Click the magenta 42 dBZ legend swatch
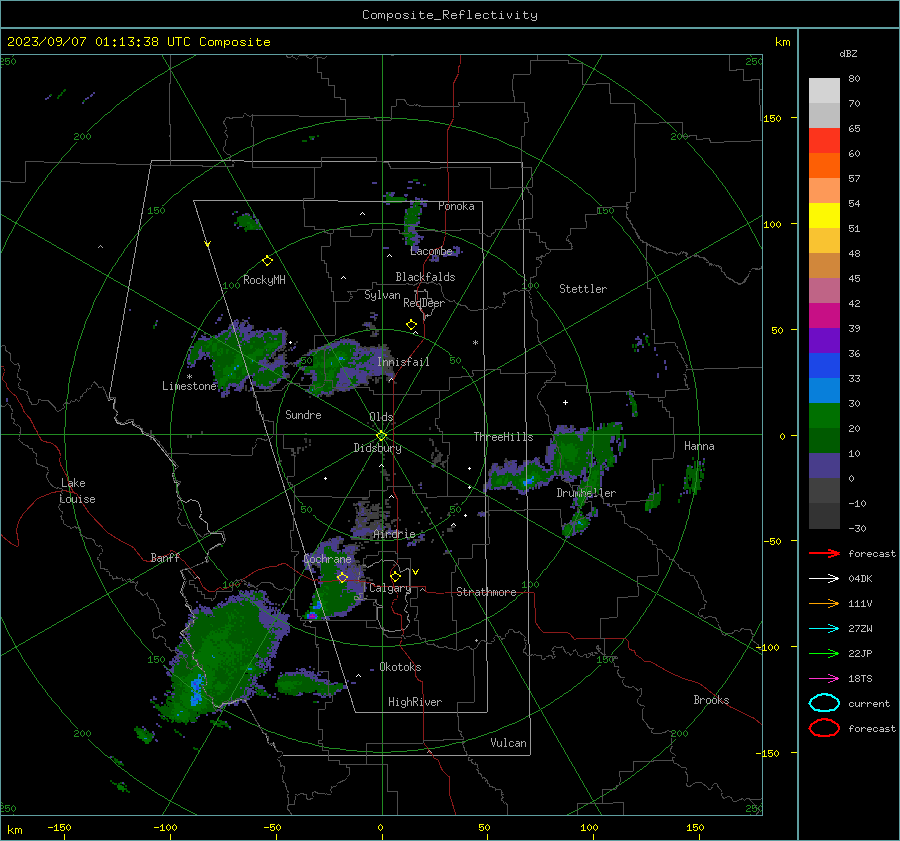The height and width of the screenshot is (841, 900). (x=824, y=315)
